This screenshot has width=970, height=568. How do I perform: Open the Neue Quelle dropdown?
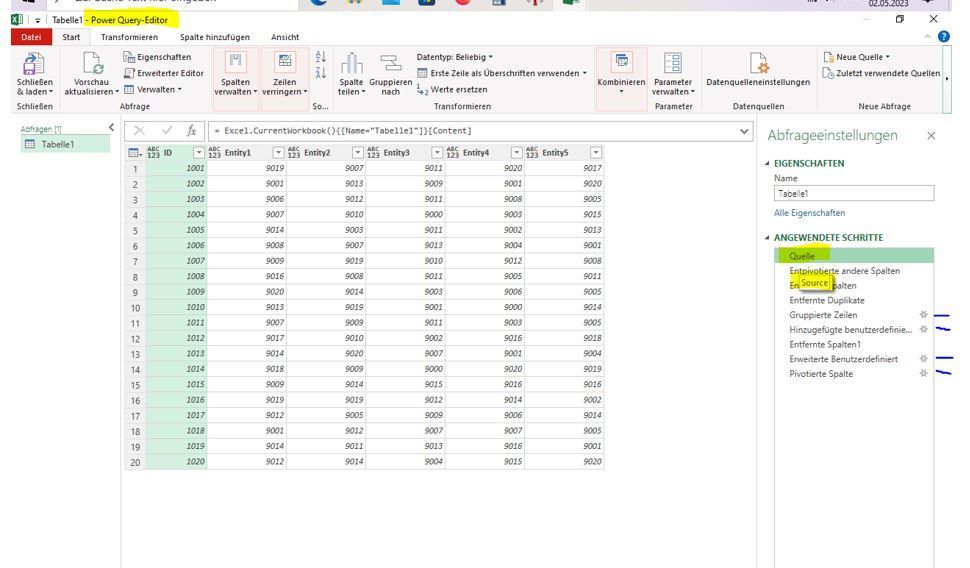[x=857, y=57]
